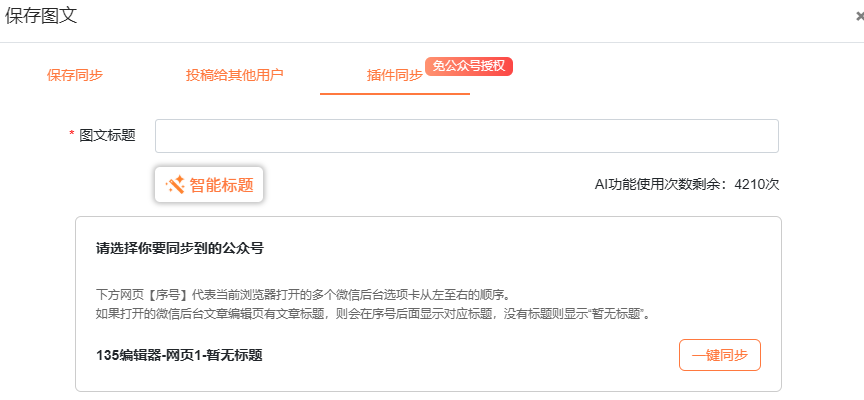
Task: Click the 下方网页【序号】 instruction line
Action: (x=302, y=295)
